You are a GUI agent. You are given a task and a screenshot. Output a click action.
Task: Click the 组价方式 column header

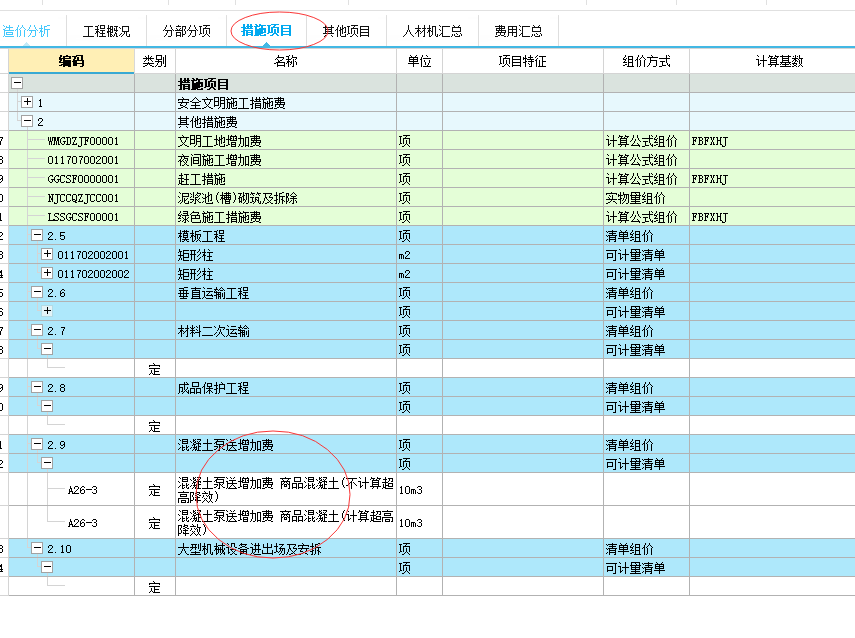coord(646,61)
